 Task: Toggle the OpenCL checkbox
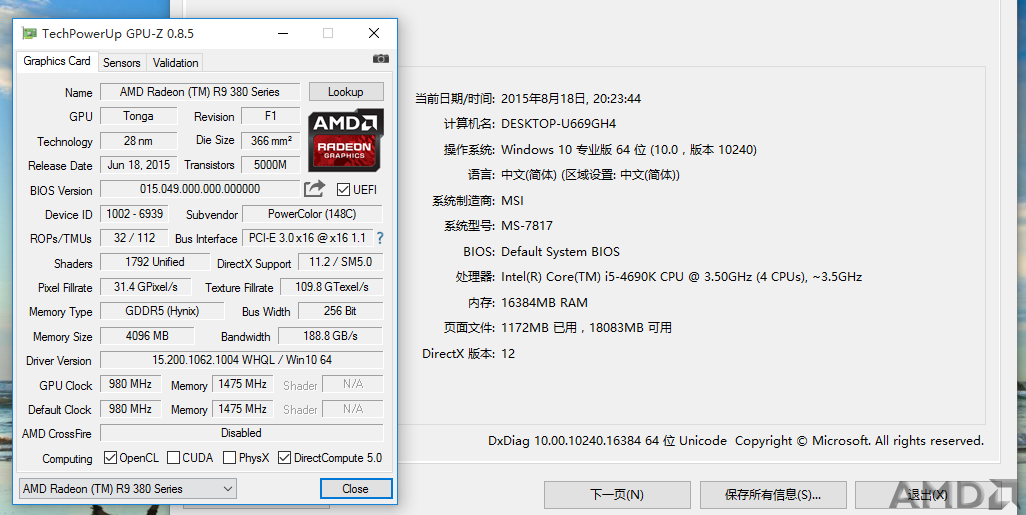click(x=111, y=457)
